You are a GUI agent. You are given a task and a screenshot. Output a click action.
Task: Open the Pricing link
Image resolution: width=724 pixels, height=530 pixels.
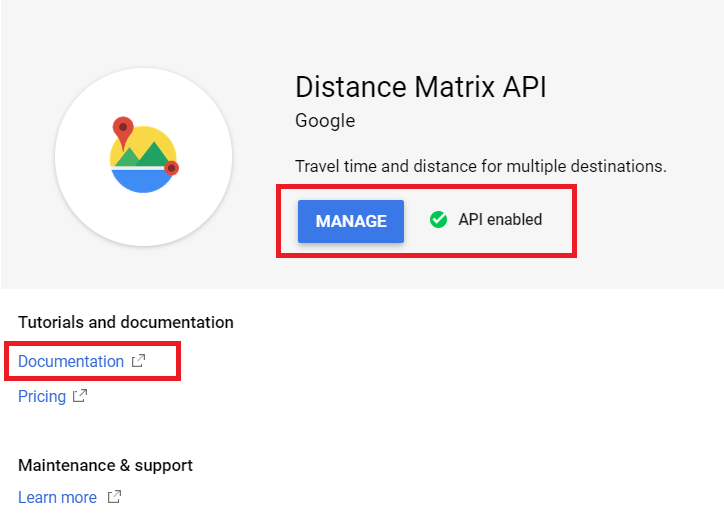click(42, 396)
